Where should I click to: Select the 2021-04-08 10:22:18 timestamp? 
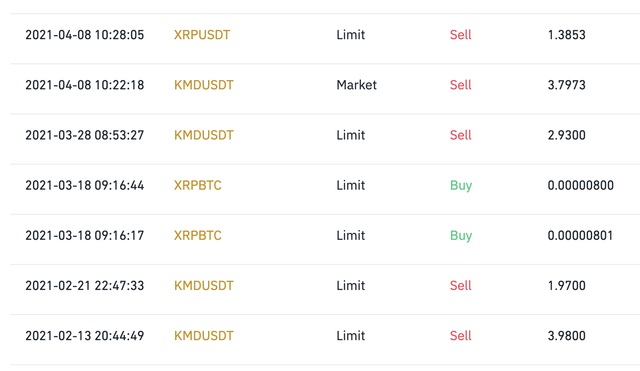coord(84,85)
